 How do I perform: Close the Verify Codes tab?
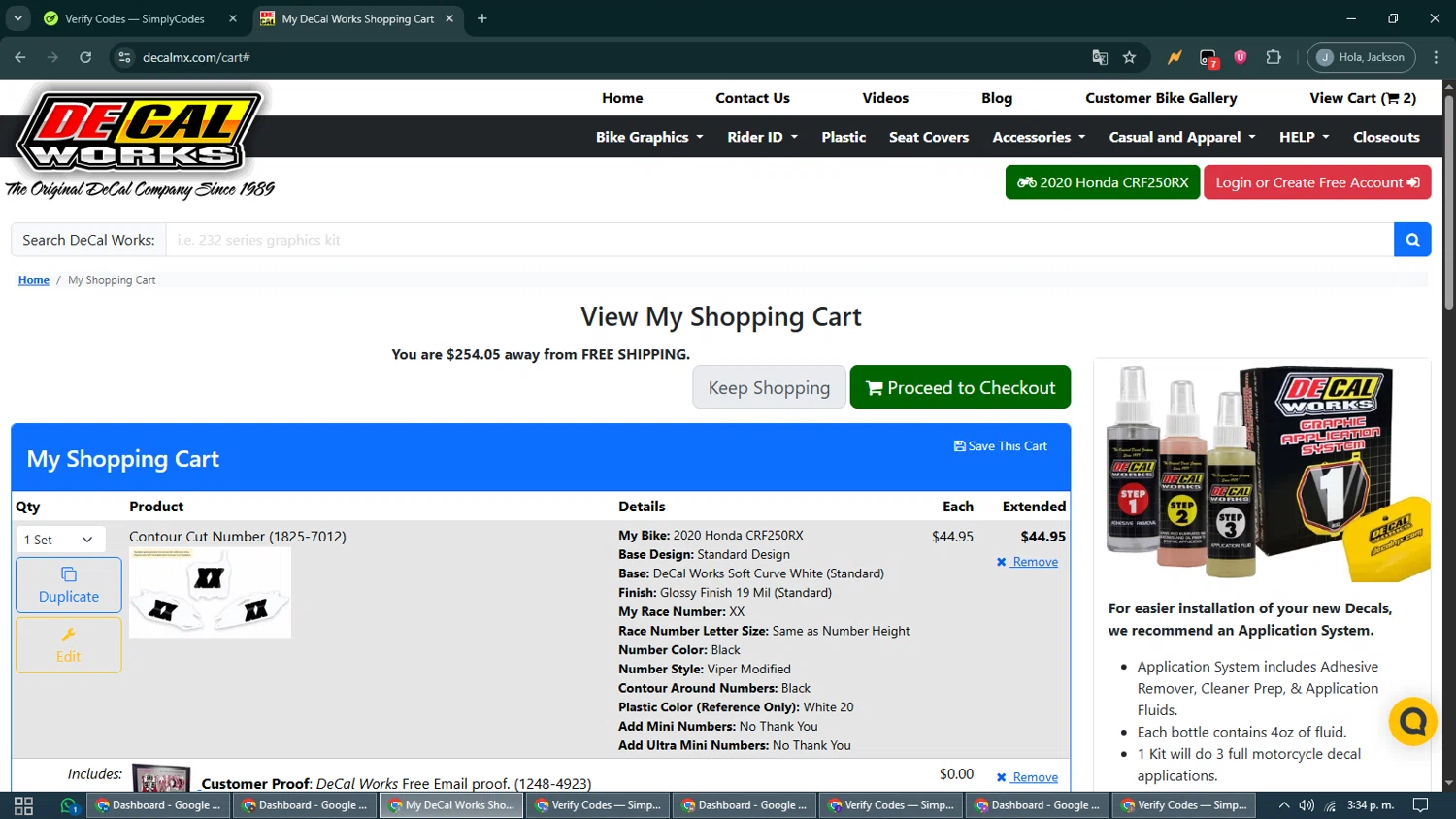point(233,18)
